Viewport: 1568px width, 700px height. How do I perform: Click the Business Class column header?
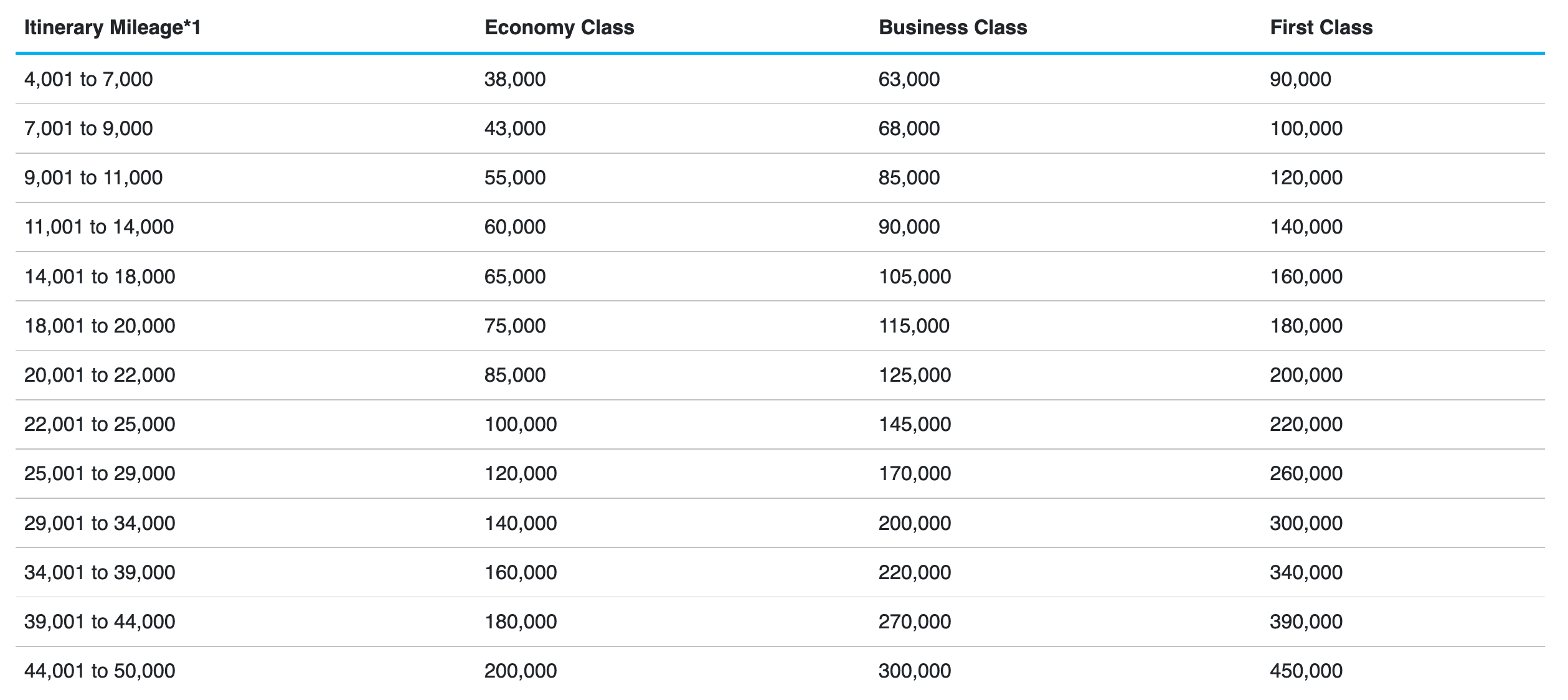pos(953,27)
